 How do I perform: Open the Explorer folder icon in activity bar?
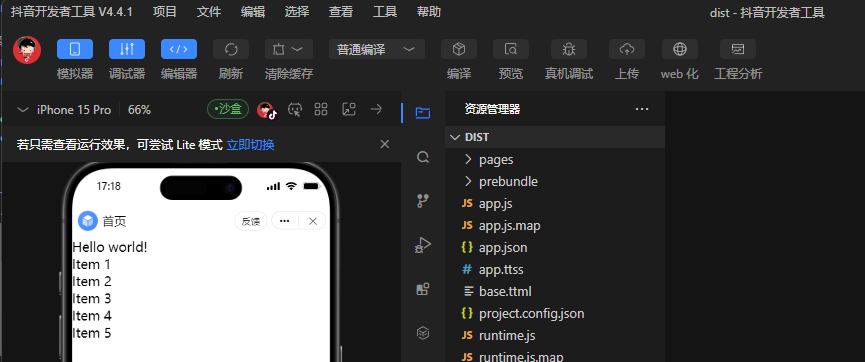coord(423,113)
